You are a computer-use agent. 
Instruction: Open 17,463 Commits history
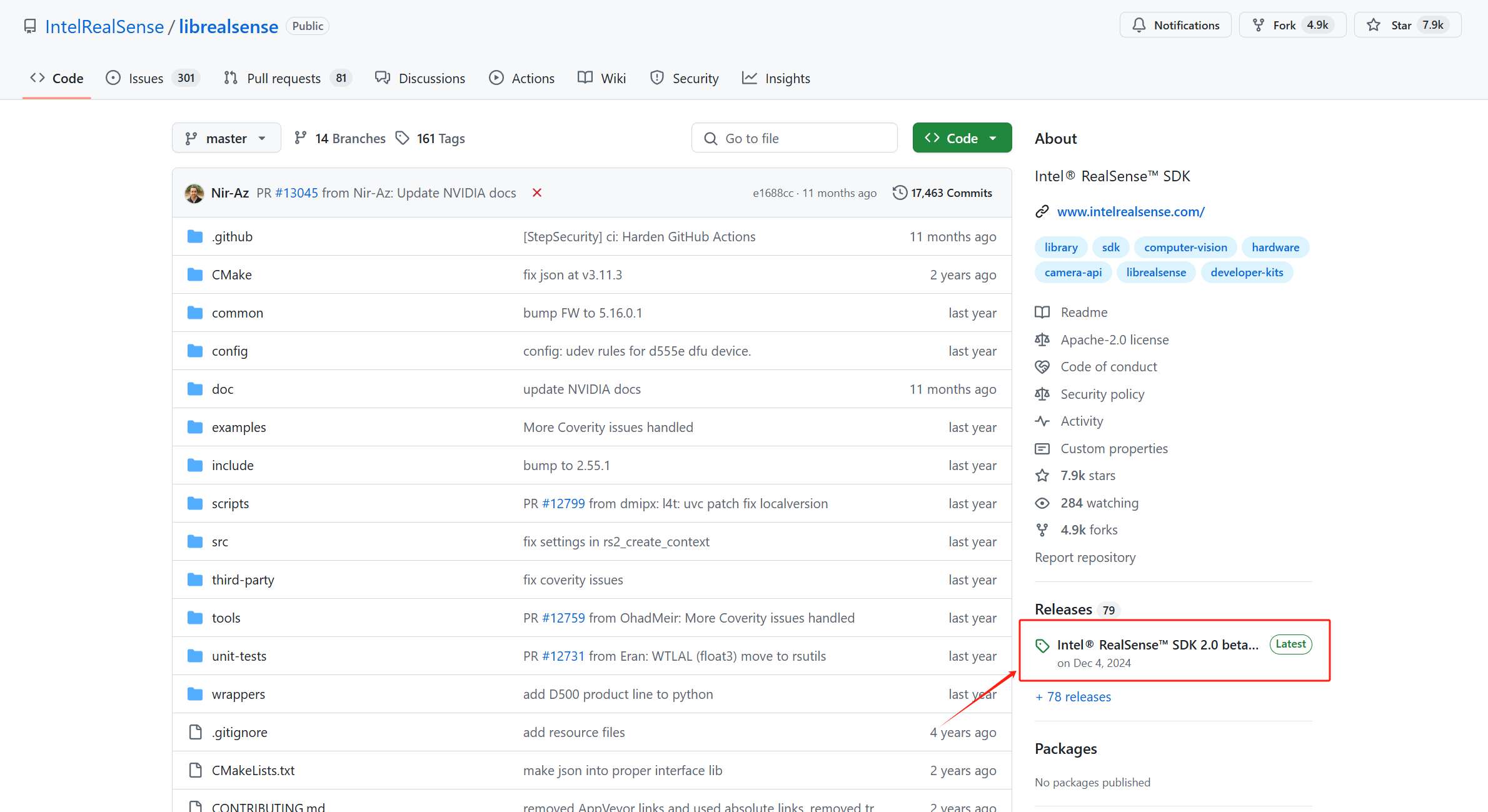(x=943, y=193)
